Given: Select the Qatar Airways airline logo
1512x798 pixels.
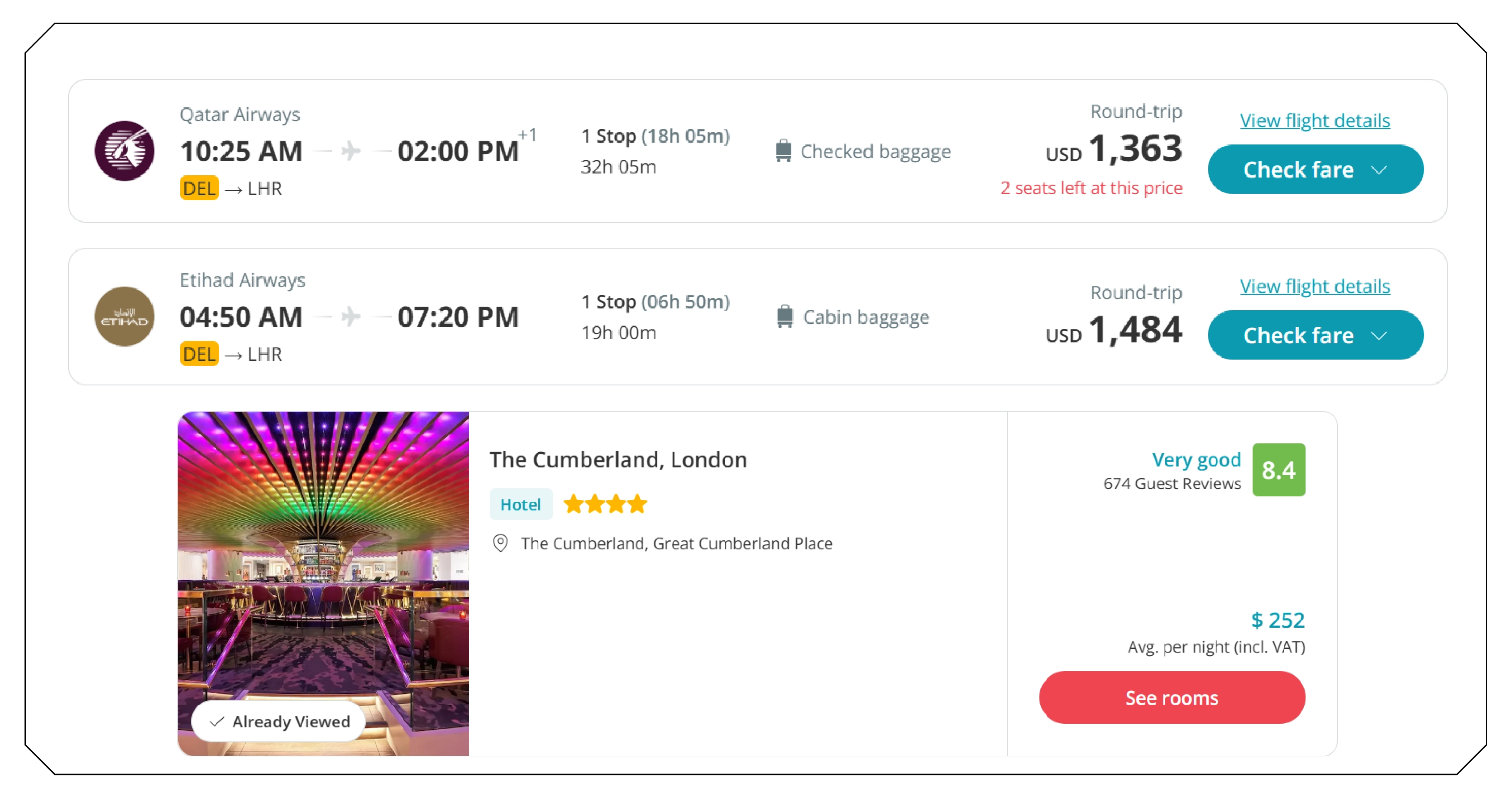Looking at the screenshot, I should pyautogui.click(x=124, y=151).
